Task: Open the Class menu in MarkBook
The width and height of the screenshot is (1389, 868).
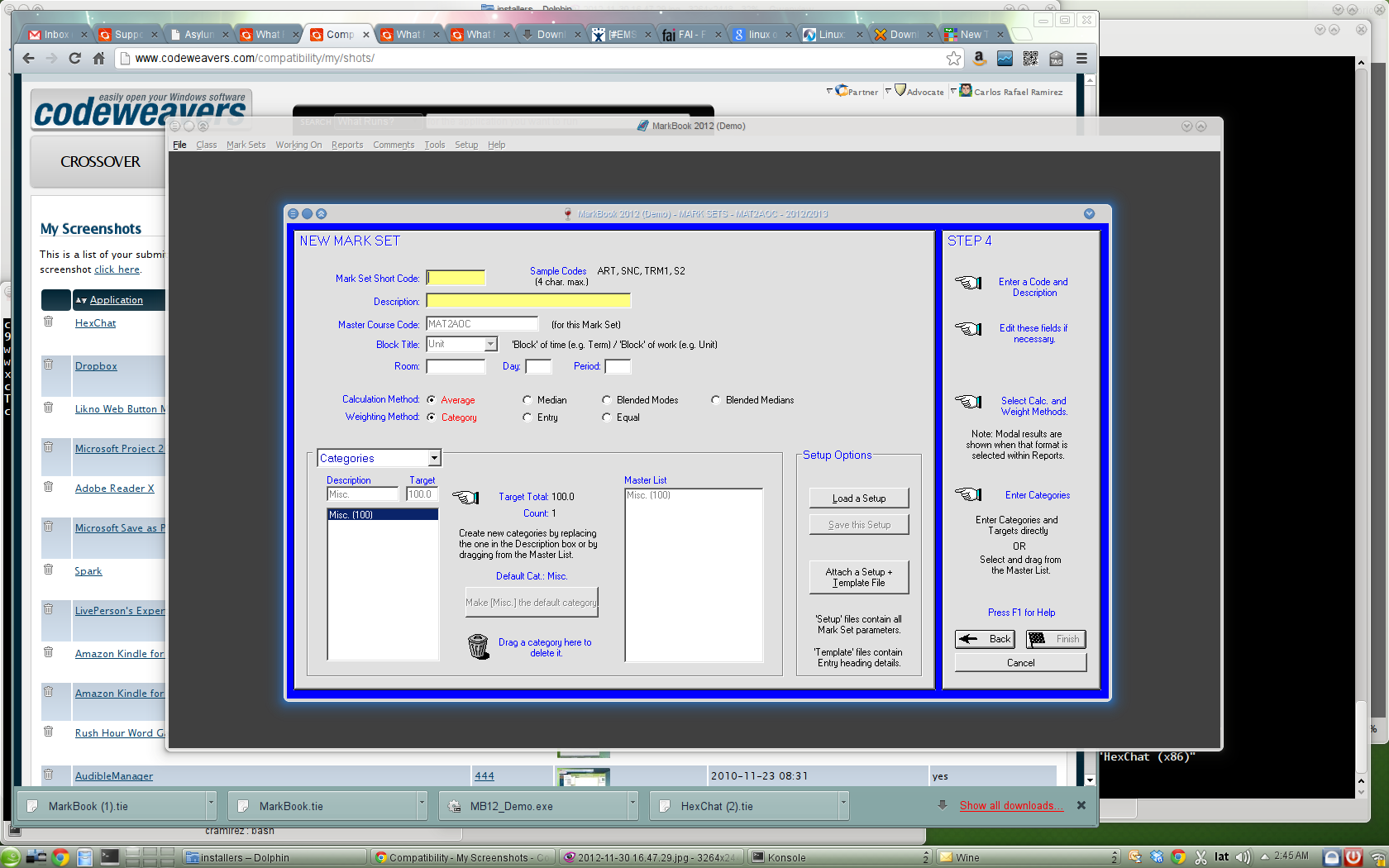Action: pyautogui.click(x=206, y=145)
